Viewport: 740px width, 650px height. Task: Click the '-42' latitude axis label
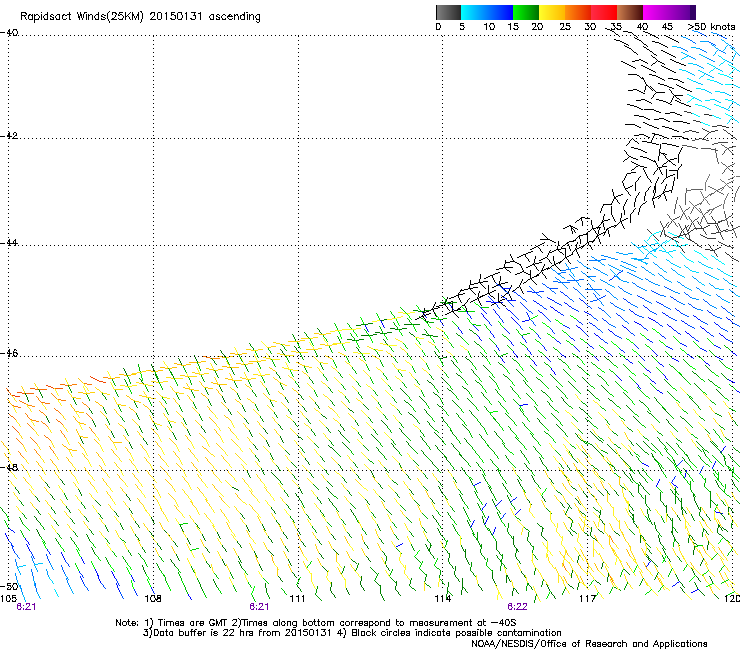pyautogui.click(x=9, y=136)
